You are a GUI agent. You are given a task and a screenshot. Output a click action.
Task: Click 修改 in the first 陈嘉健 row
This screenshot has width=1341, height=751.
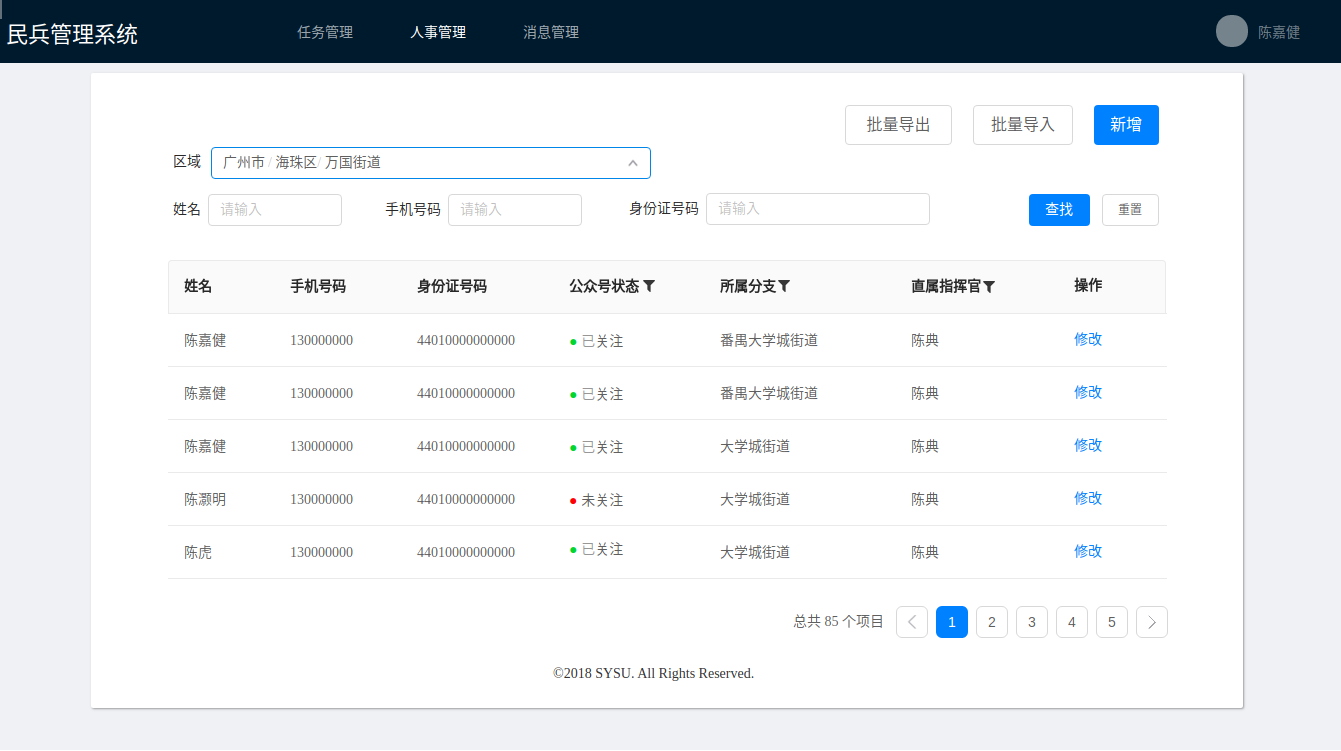pos(1088,339)
